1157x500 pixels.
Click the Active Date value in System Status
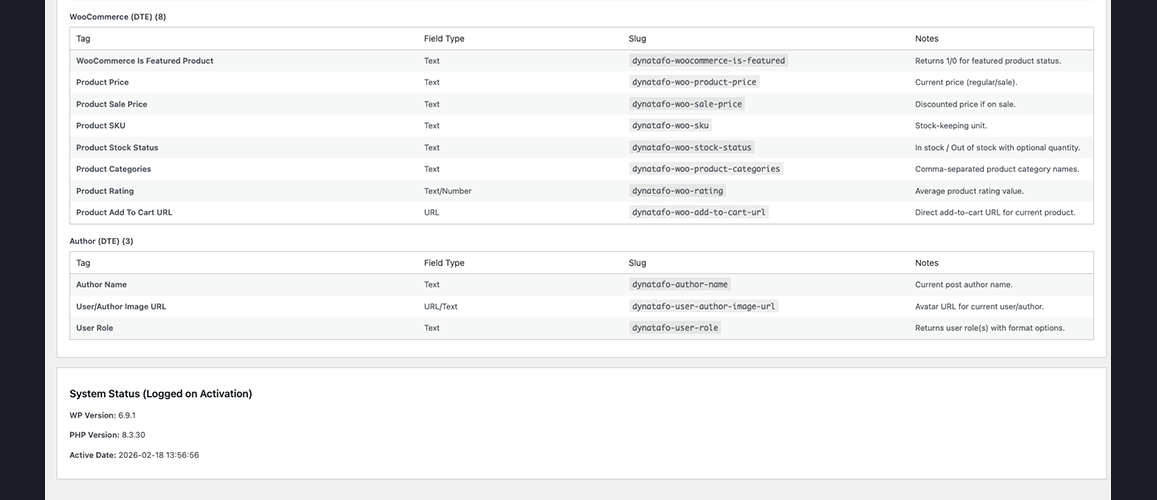point(159,455)
